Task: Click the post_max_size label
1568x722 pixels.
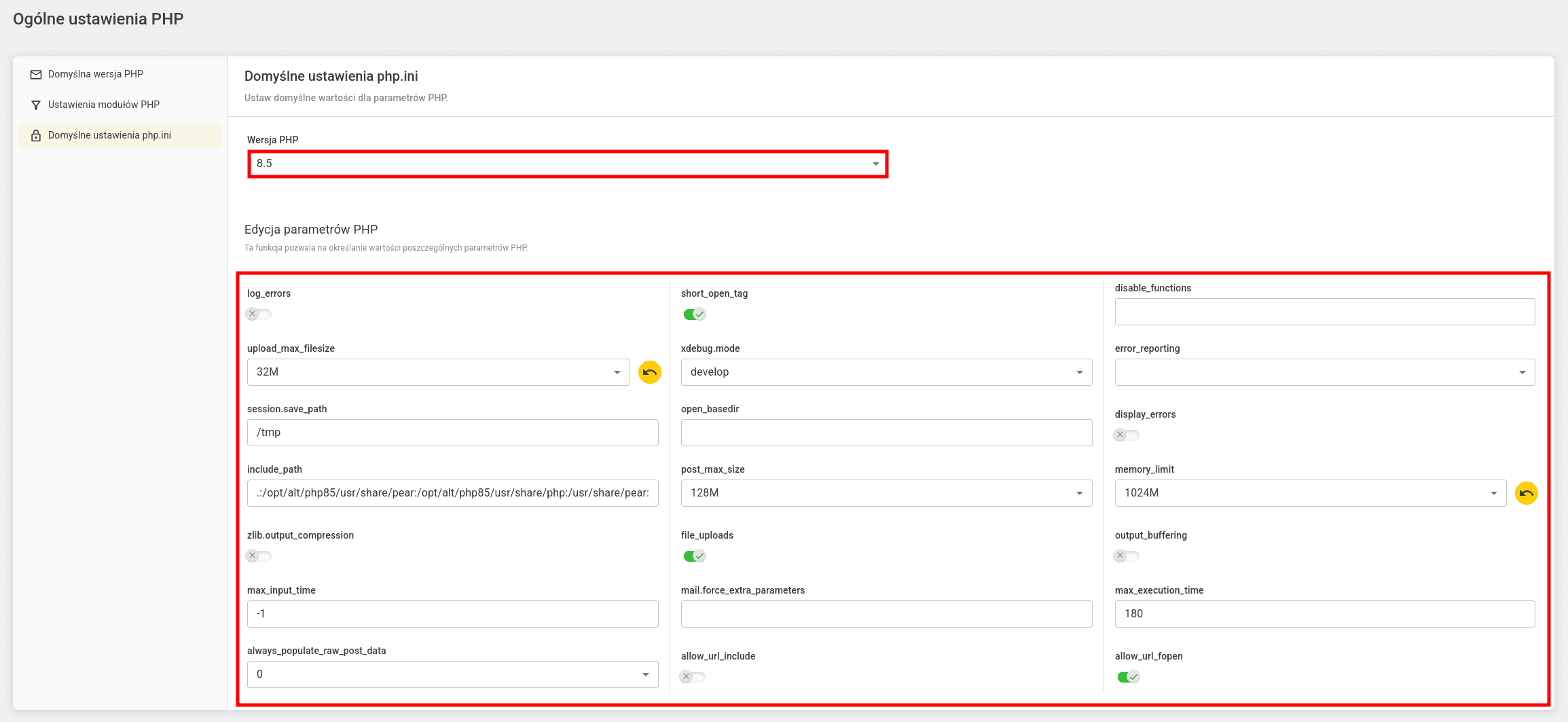Action: tap(713, 469)
